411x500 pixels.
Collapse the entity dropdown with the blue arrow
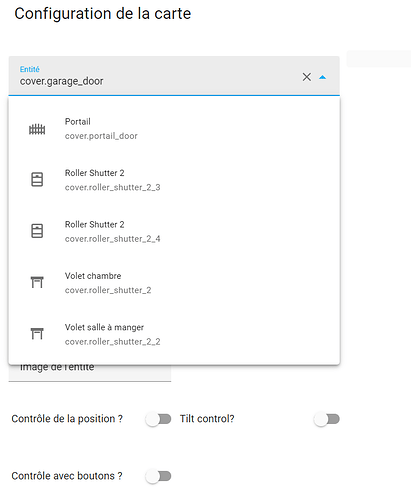pyautogui.click(x=322, y=77)
